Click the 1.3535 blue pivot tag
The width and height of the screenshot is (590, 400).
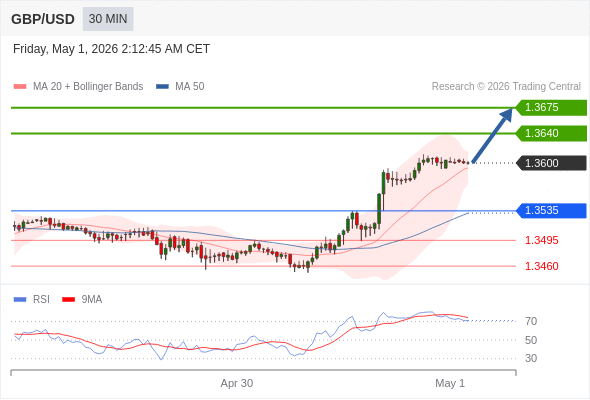pos(551,210)
